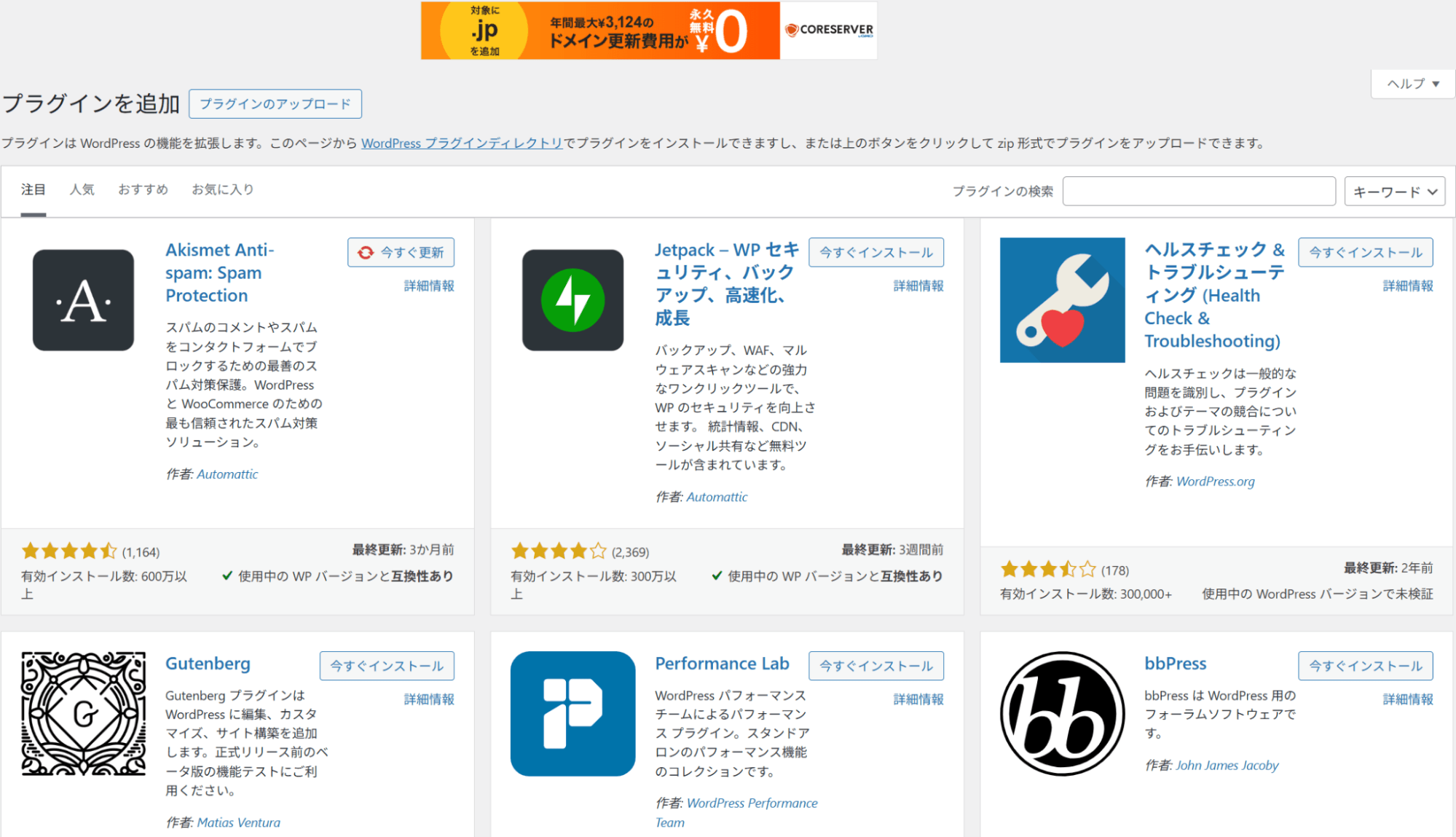Open the お気に入り tab
This screenshot has height=837, width=1456.
point(222,189)
